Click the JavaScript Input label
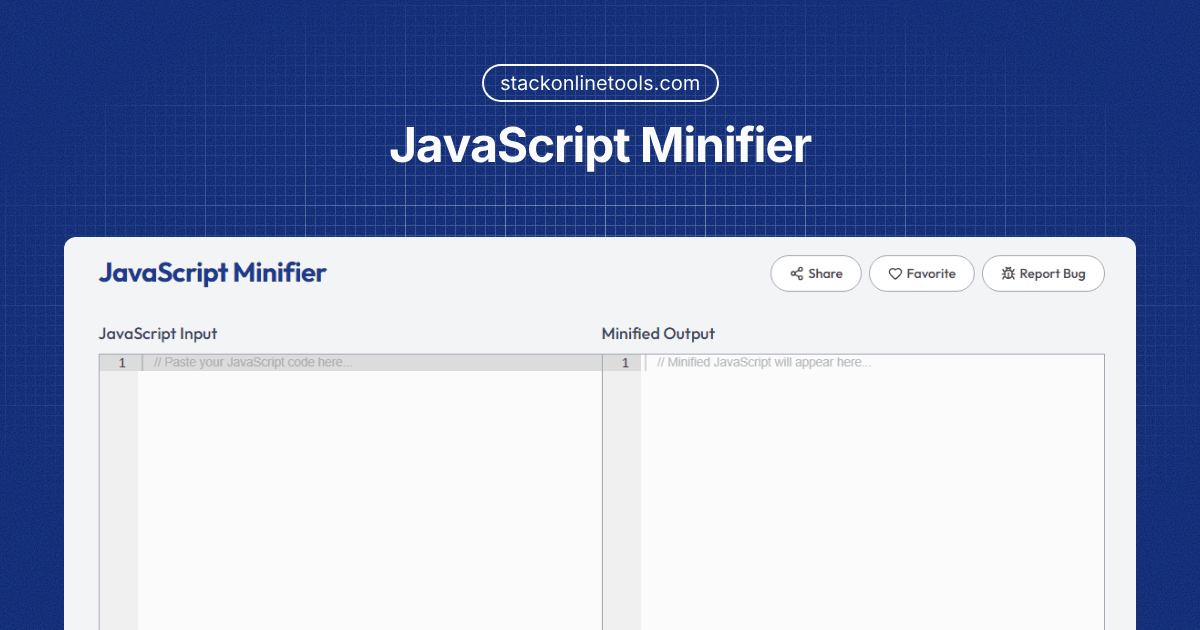The width and height of the screenshot is (1200, 630). (157, 334)
